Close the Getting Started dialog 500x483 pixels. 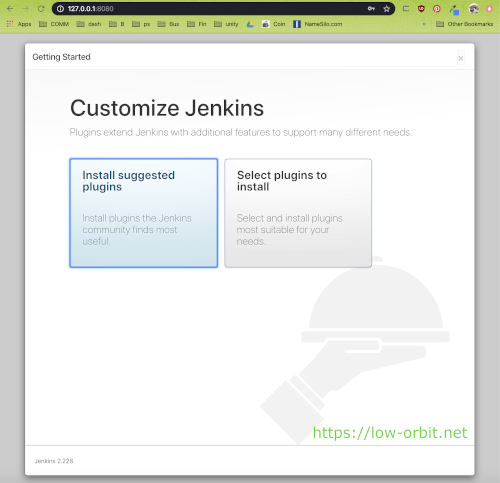[x=461, y=58]
